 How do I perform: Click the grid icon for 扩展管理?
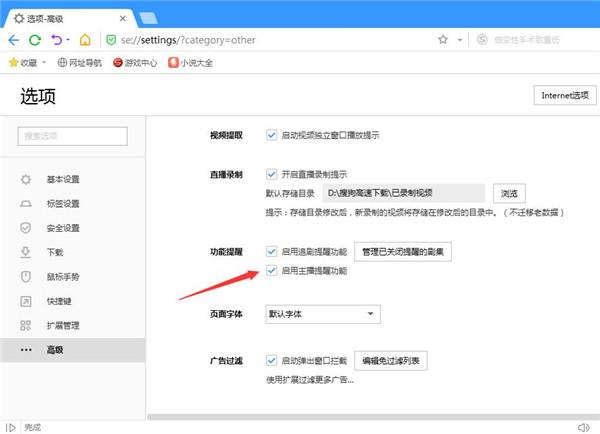(26, 326)
